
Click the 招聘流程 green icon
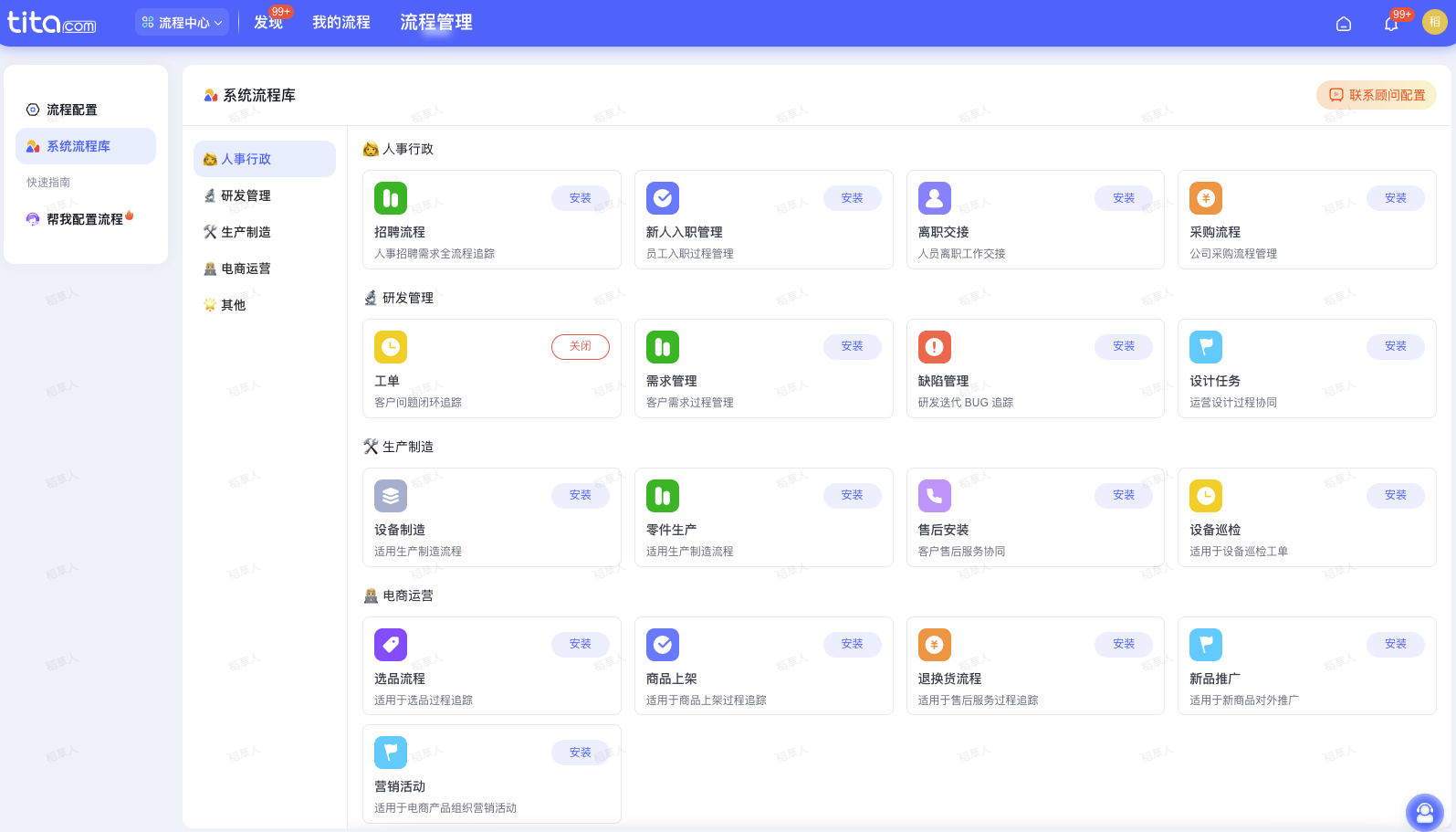[391, 198]
